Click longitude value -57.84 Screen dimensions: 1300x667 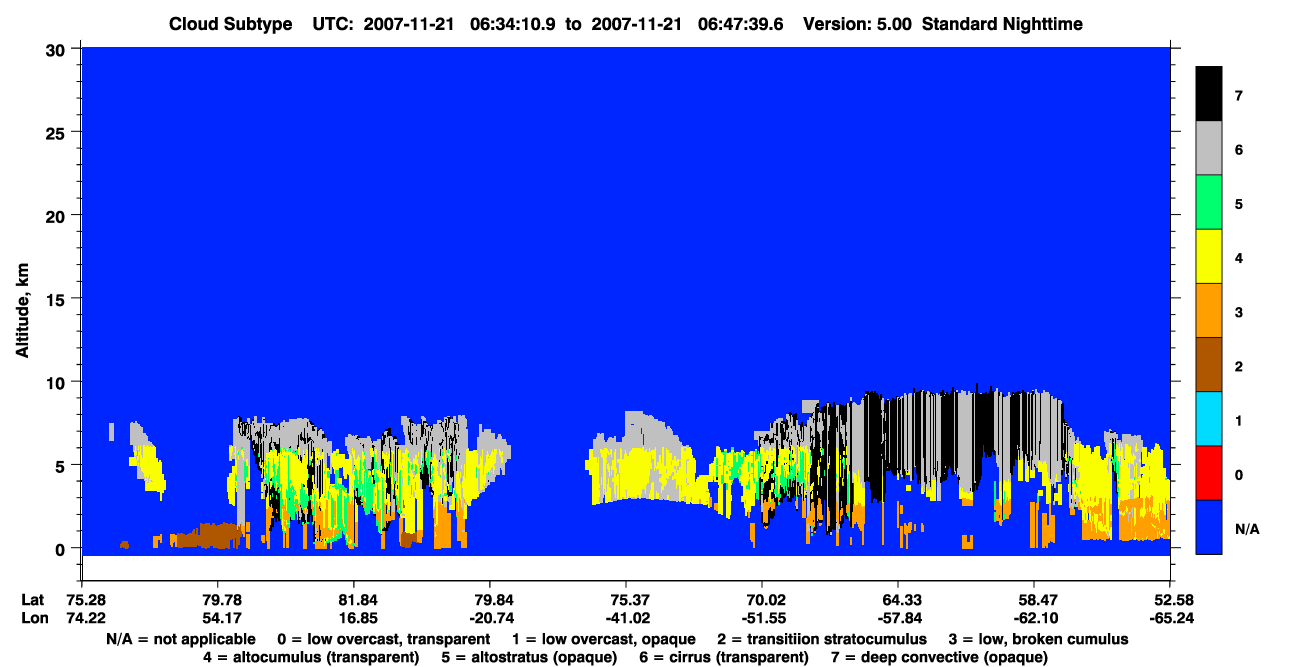pos(898,618)
